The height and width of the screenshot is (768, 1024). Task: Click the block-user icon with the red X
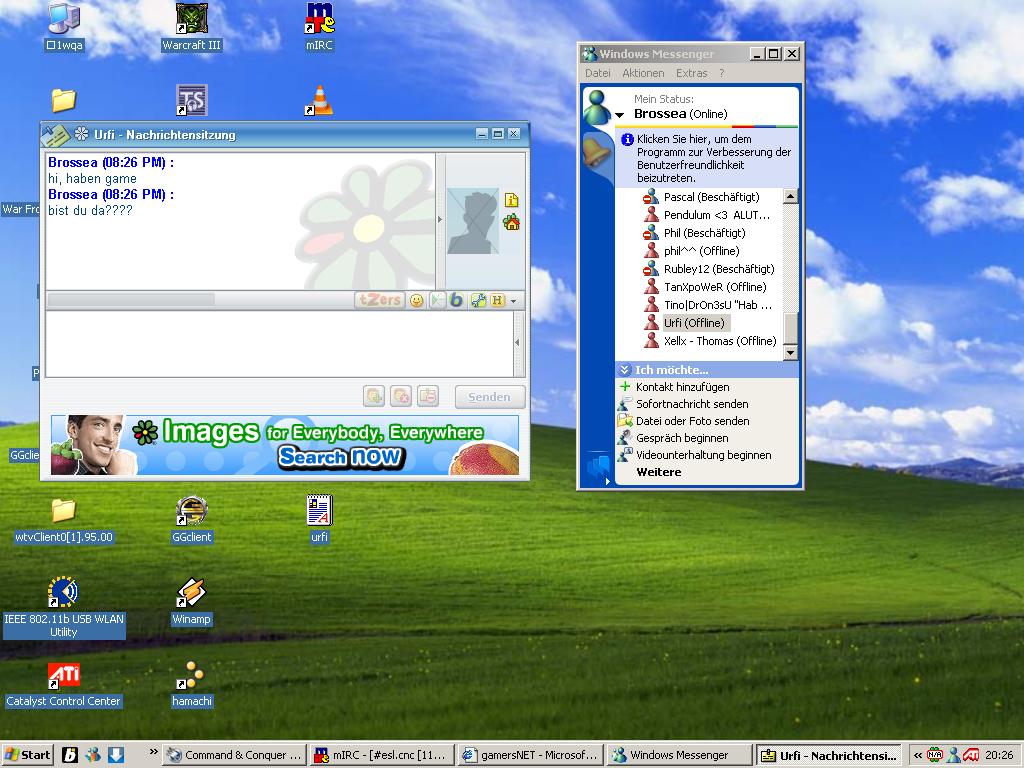(401, 396)
